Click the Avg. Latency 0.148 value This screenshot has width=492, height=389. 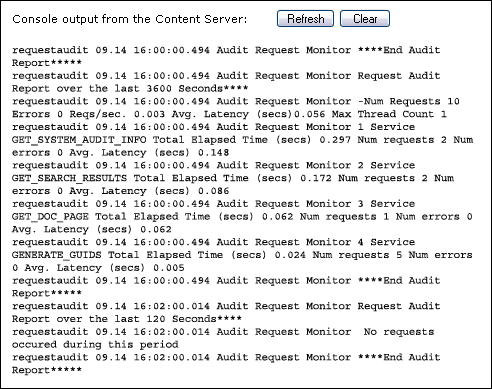[x=213, y=153]
